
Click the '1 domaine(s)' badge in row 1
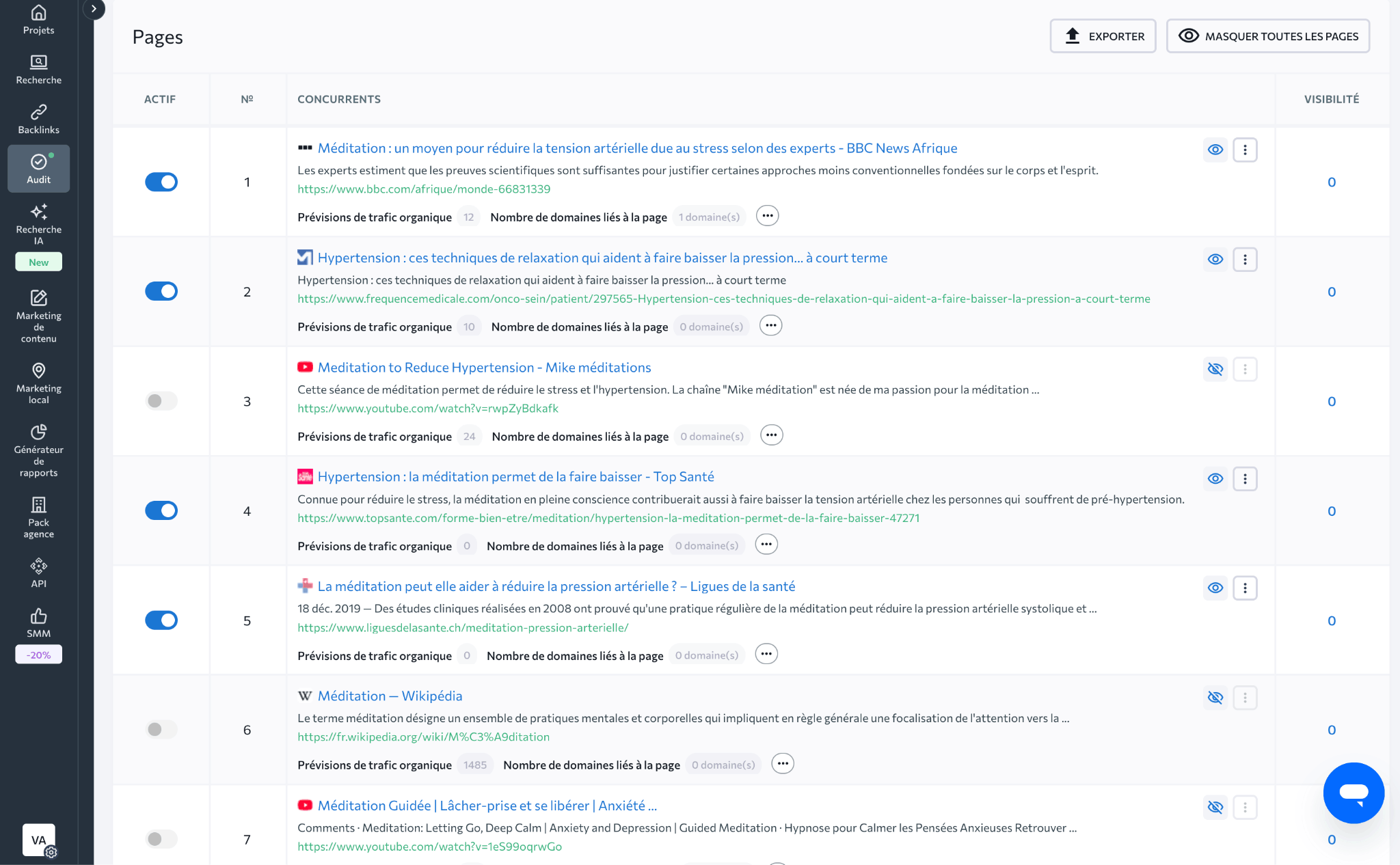pyautogui.click(x=709, y=217)
